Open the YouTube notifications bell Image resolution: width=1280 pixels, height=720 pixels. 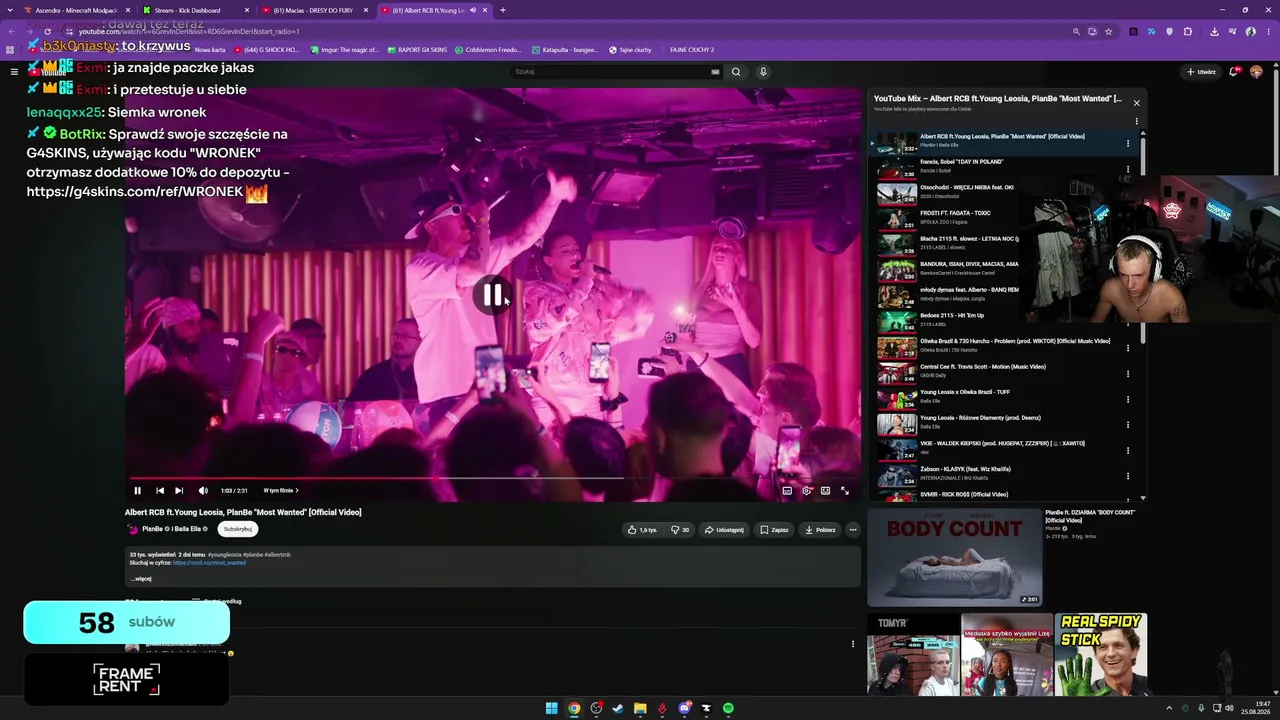click(x=1235, y=72)
